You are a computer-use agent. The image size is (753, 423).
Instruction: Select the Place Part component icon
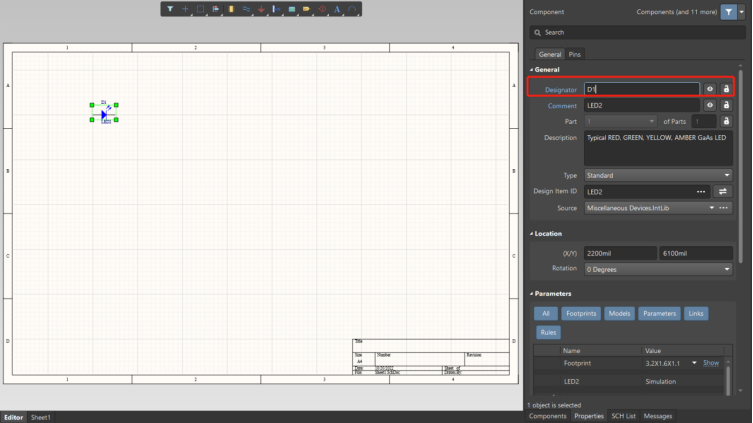tap(231, 9)
